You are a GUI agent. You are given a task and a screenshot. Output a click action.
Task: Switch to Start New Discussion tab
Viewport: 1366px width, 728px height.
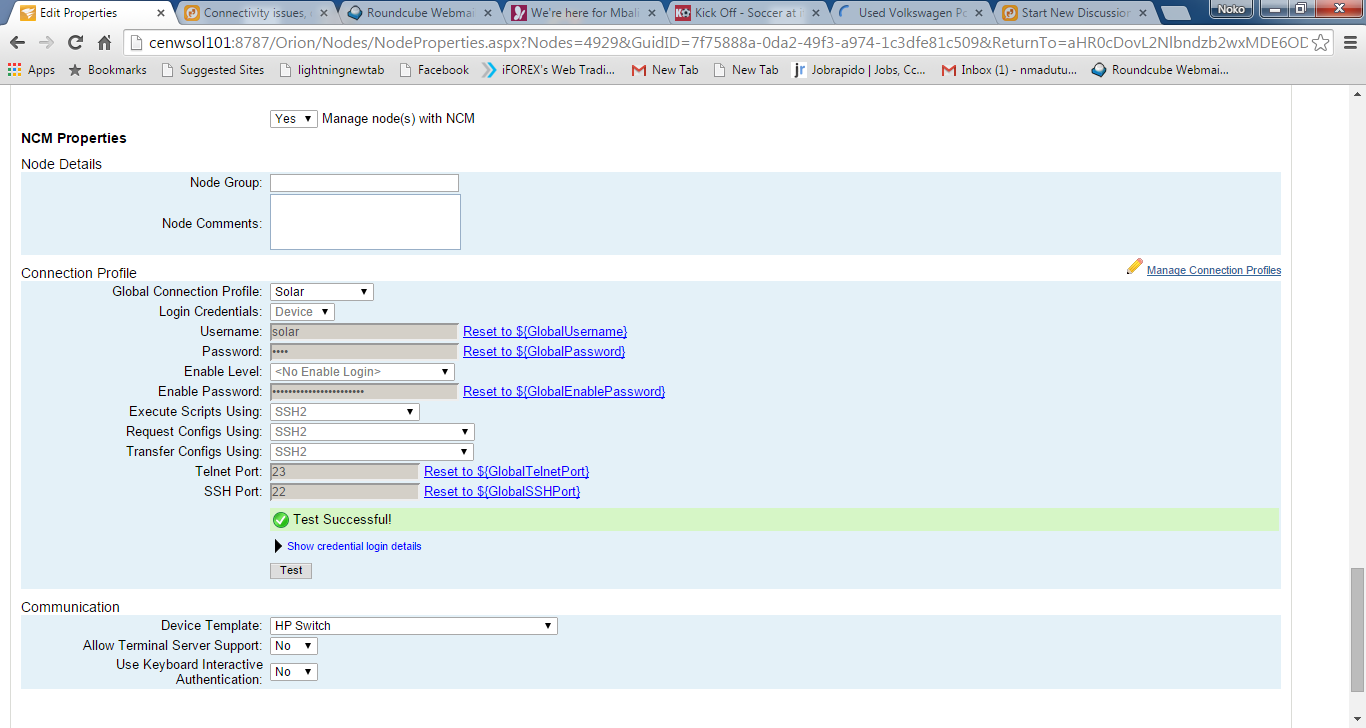[1076, 13]
